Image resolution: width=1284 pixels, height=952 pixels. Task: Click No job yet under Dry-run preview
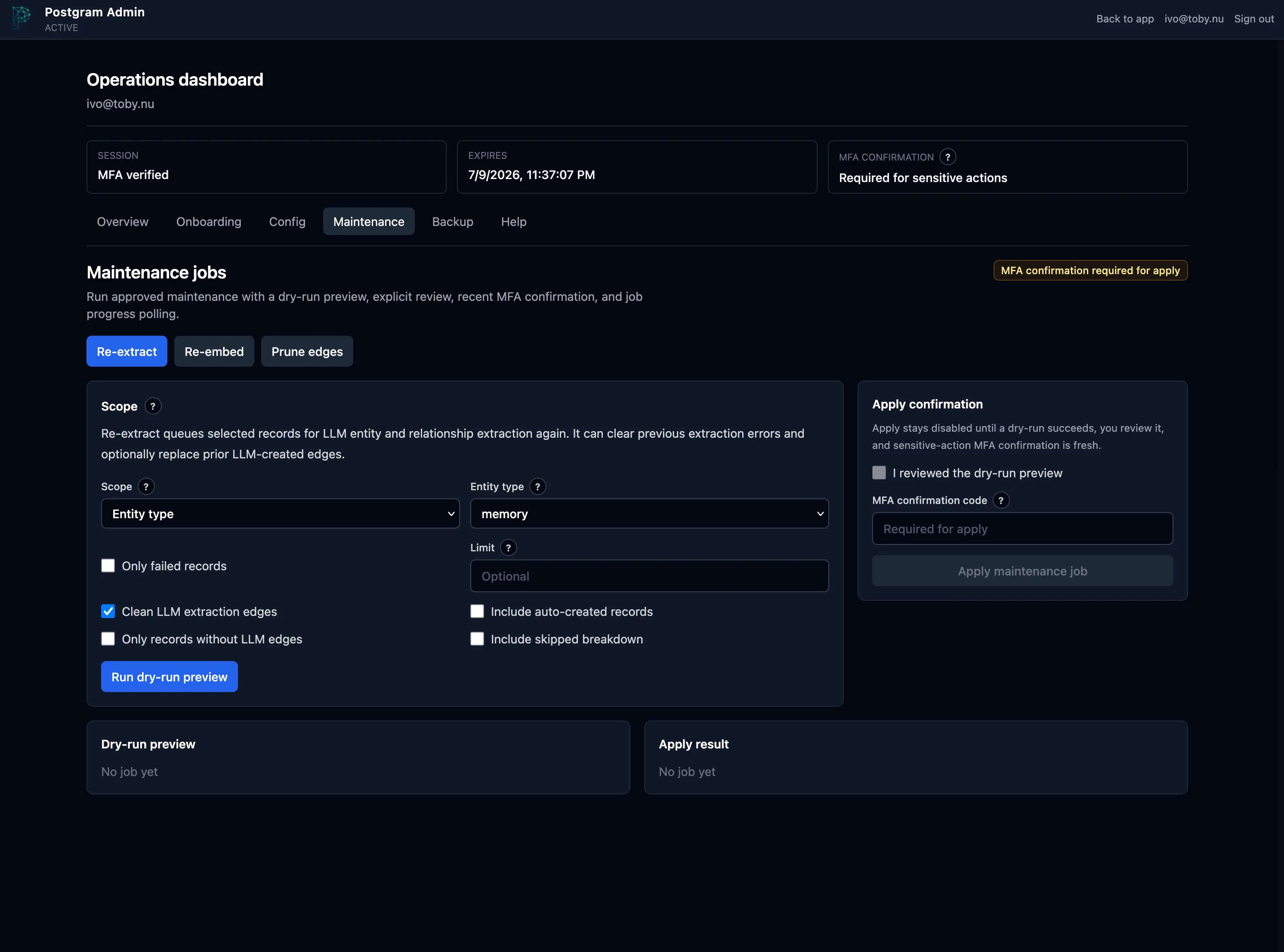tap(130, 772)
